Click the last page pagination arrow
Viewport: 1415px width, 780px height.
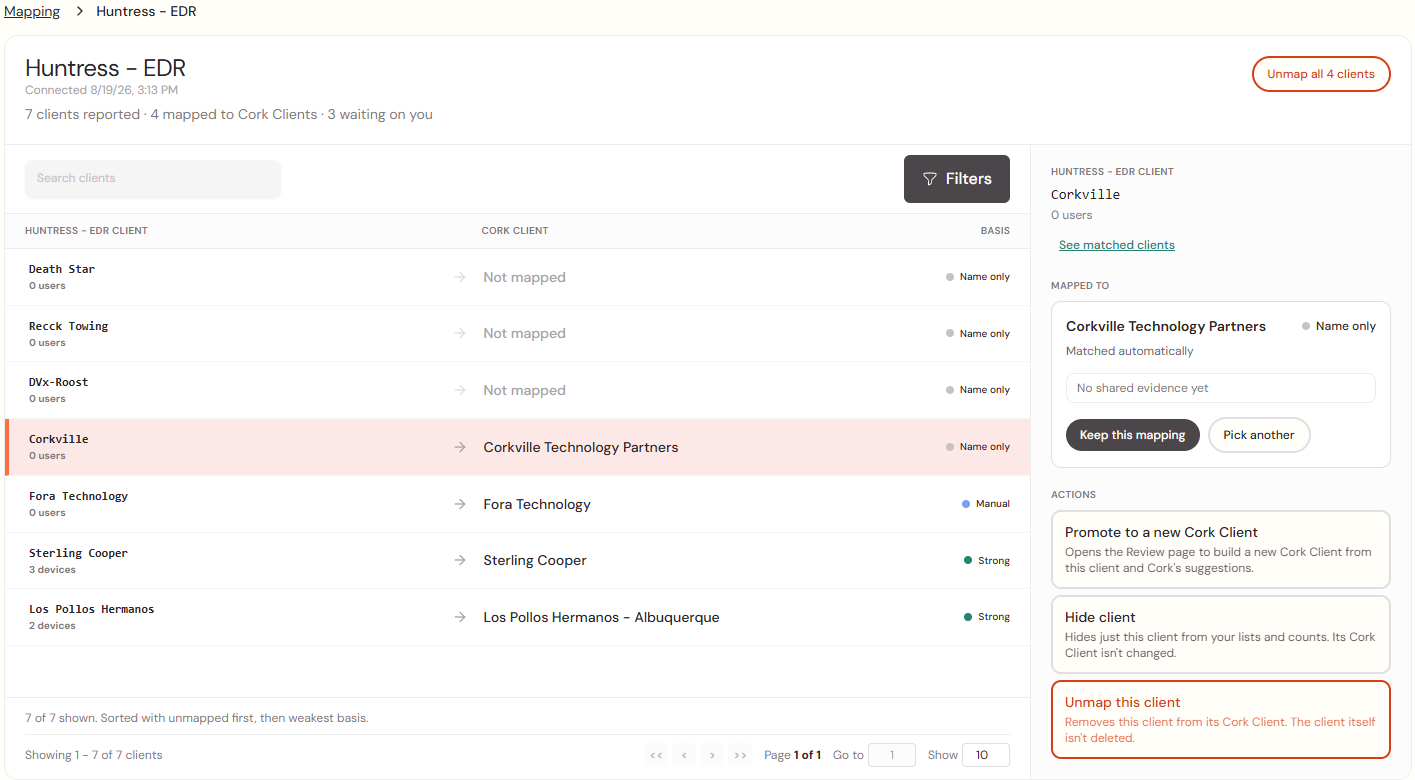pyautogui.click(x=740, y=755)
